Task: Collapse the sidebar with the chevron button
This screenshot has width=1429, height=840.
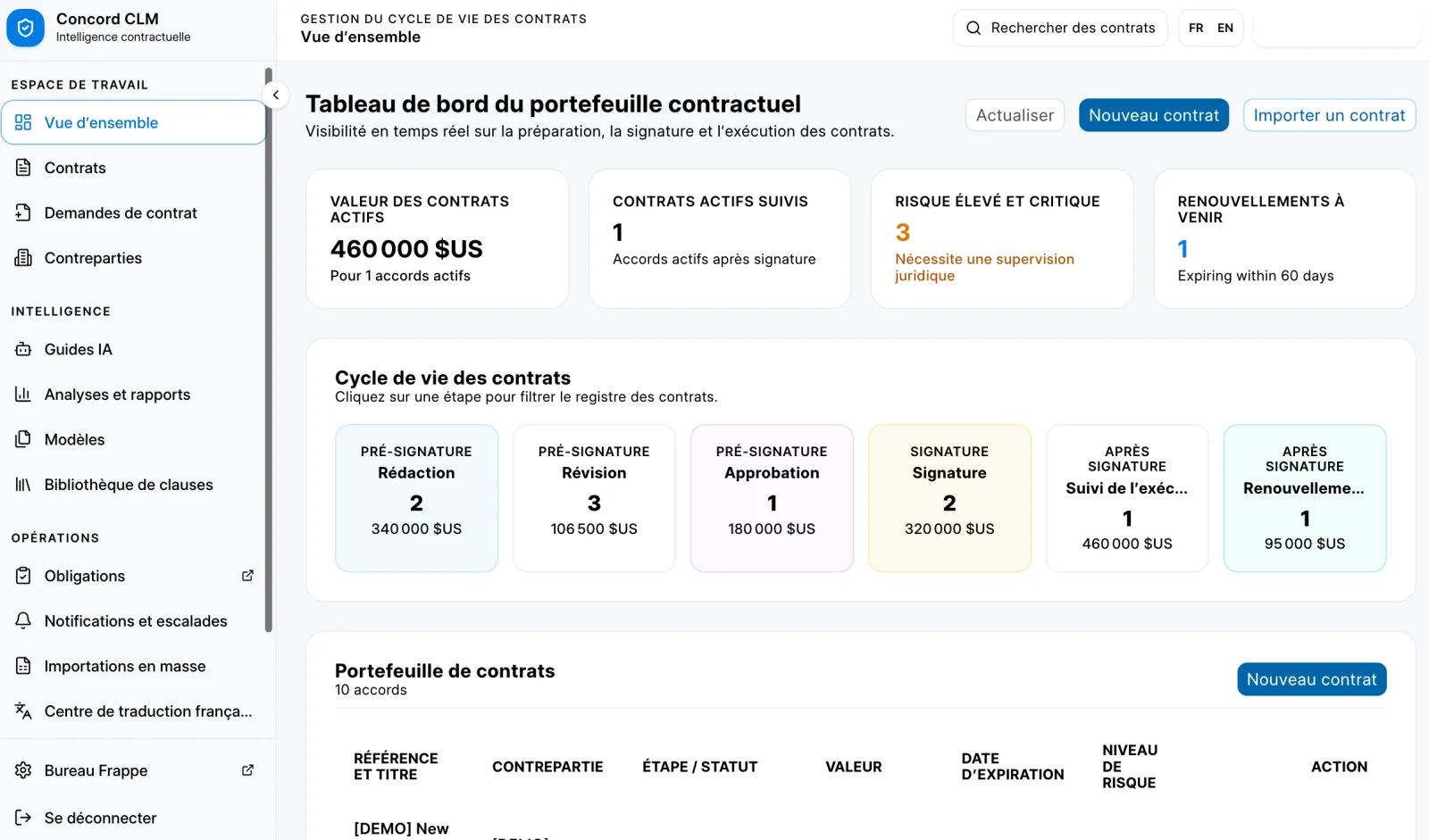Action: pyautogui.click(x=276, y=95)
